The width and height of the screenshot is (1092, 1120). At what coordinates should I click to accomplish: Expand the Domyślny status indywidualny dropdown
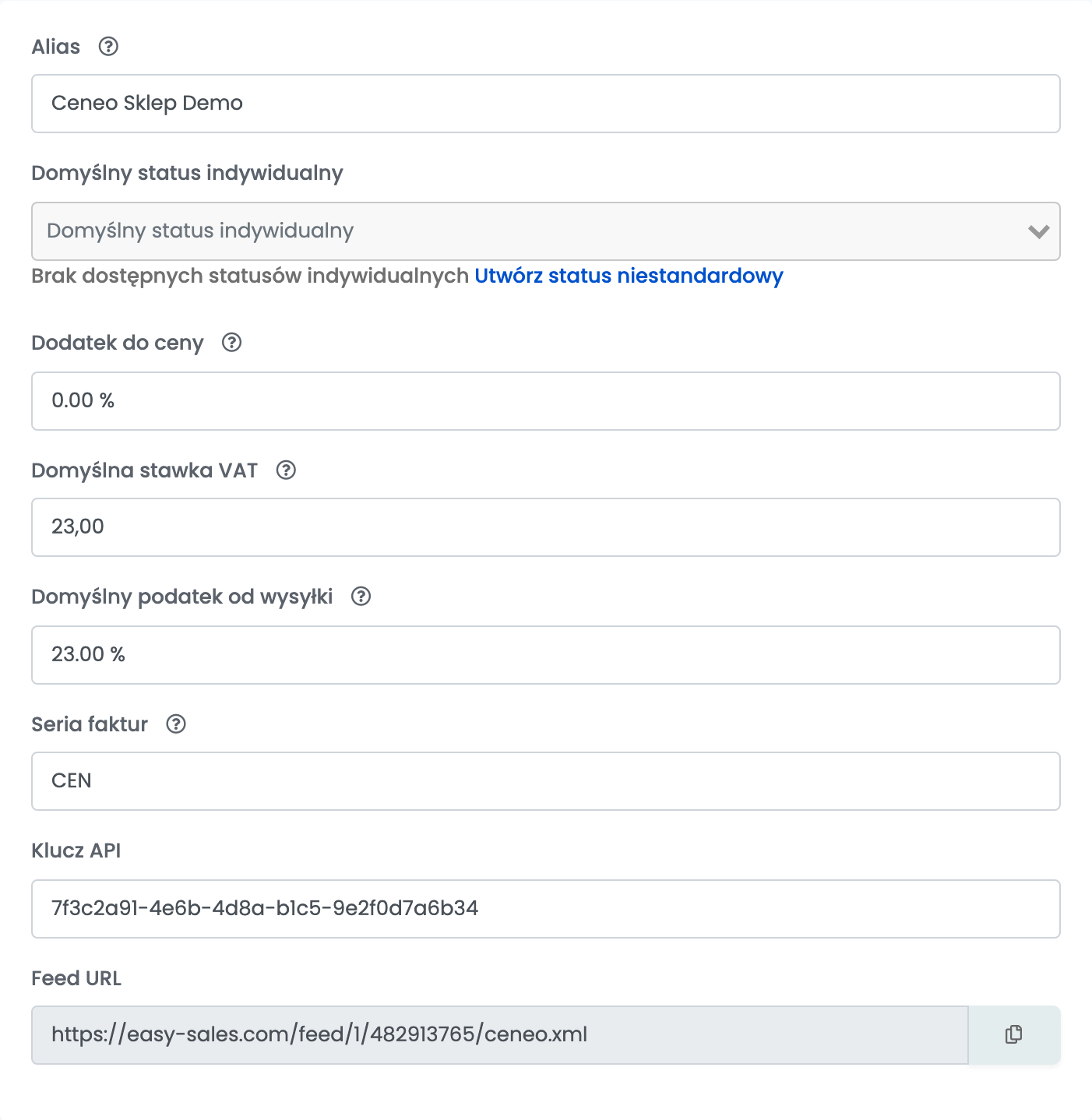coord(545,231)
